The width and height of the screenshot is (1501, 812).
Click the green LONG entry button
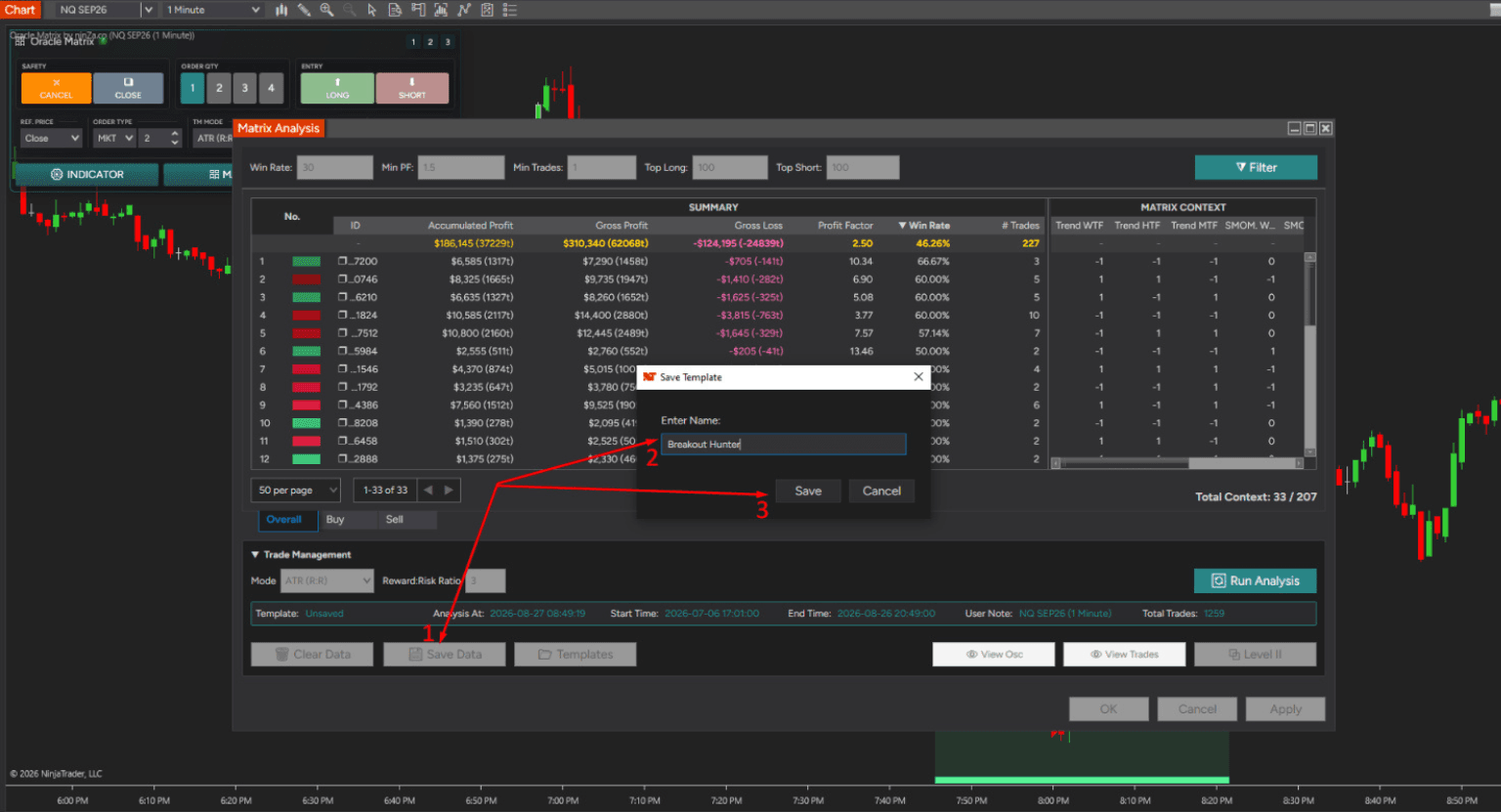tap(337, 88)
